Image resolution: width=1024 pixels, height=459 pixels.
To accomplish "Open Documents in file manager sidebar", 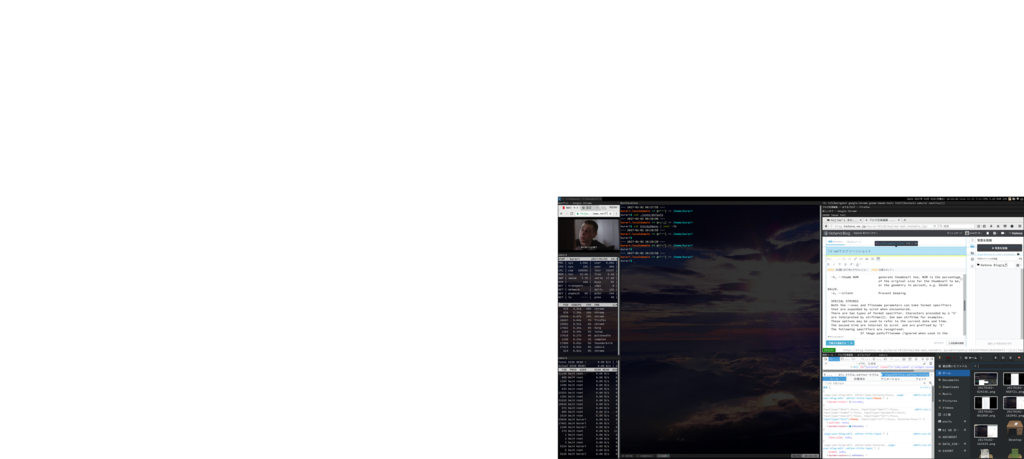I will pos(951,380).
